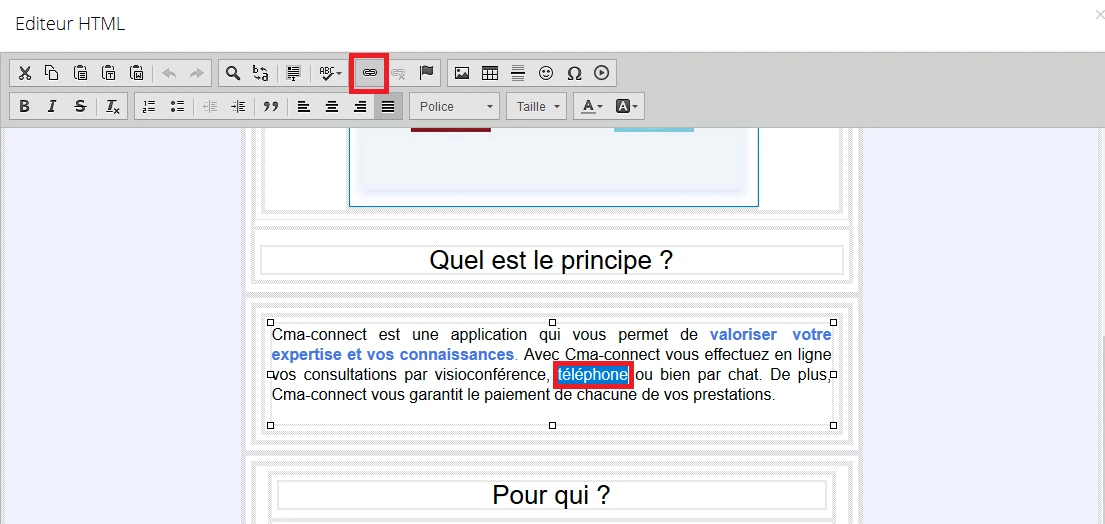Insert special character with Omega icon
Image resolution: width=1105 pixels, height=524 pixels.
coord(574,73)
